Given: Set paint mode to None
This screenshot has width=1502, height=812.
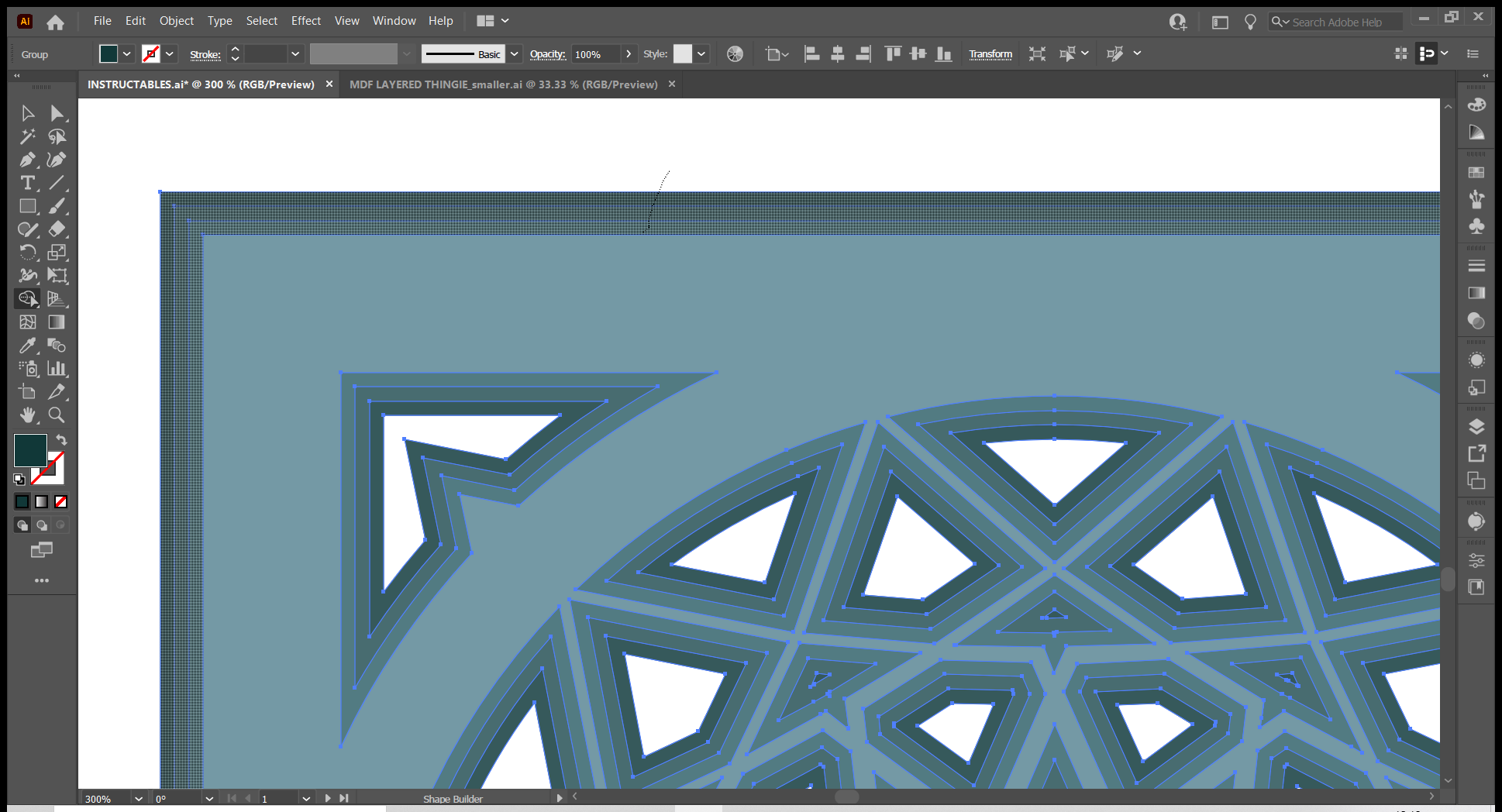Looking at the screenshot, I should coord(60,502).
